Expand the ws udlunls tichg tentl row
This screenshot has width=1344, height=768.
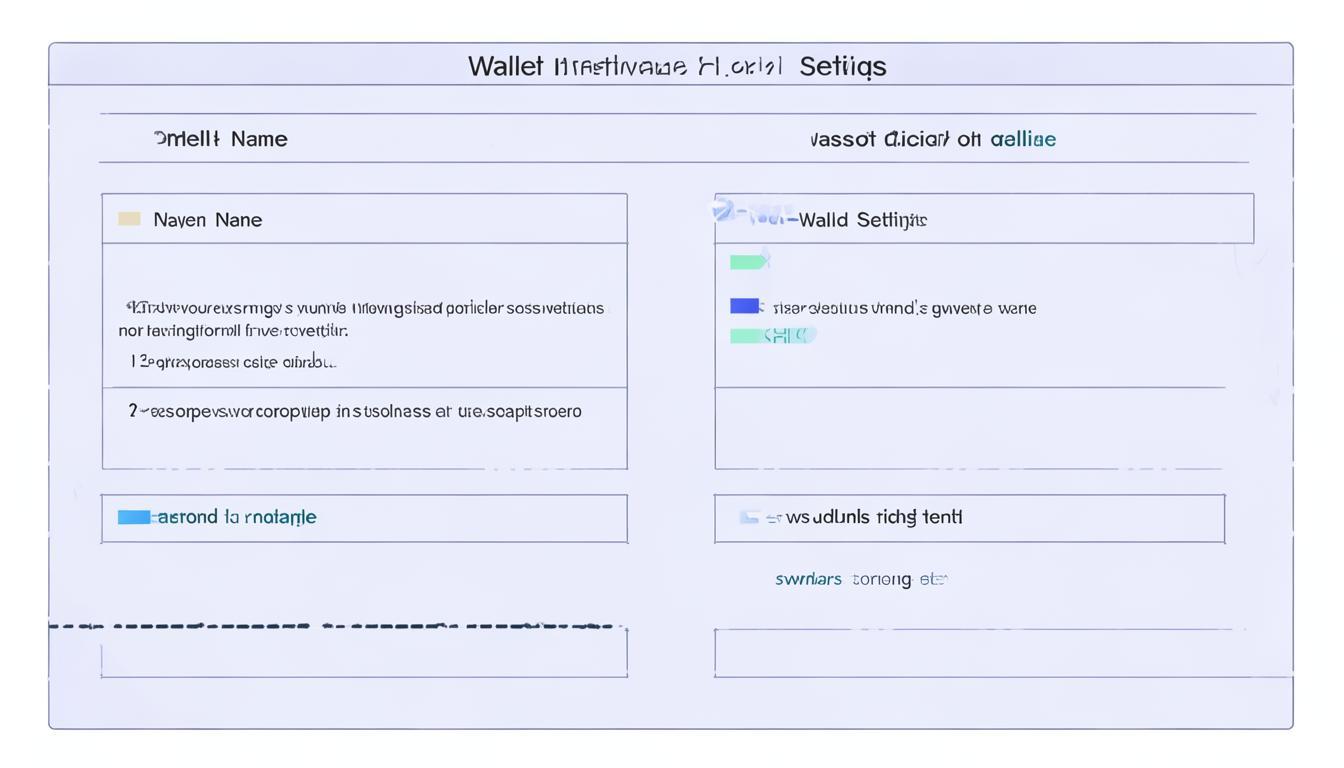point(968,518)
